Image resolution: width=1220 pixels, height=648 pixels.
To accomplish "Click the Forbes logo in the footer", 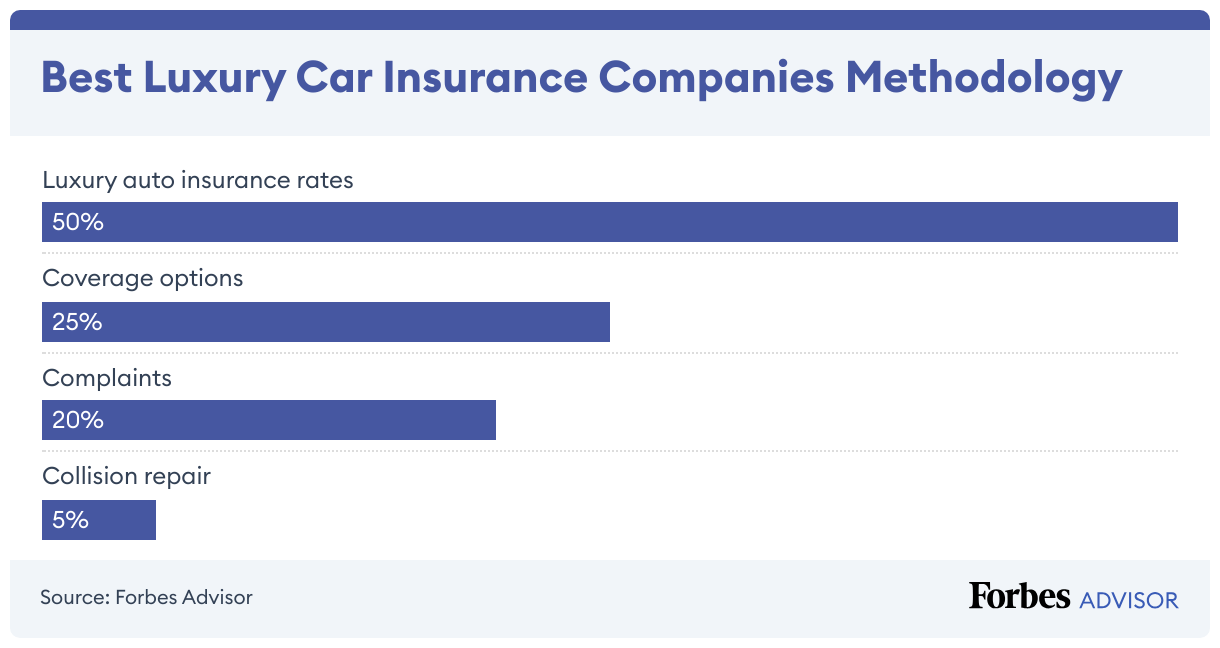I will (1019, 596).
